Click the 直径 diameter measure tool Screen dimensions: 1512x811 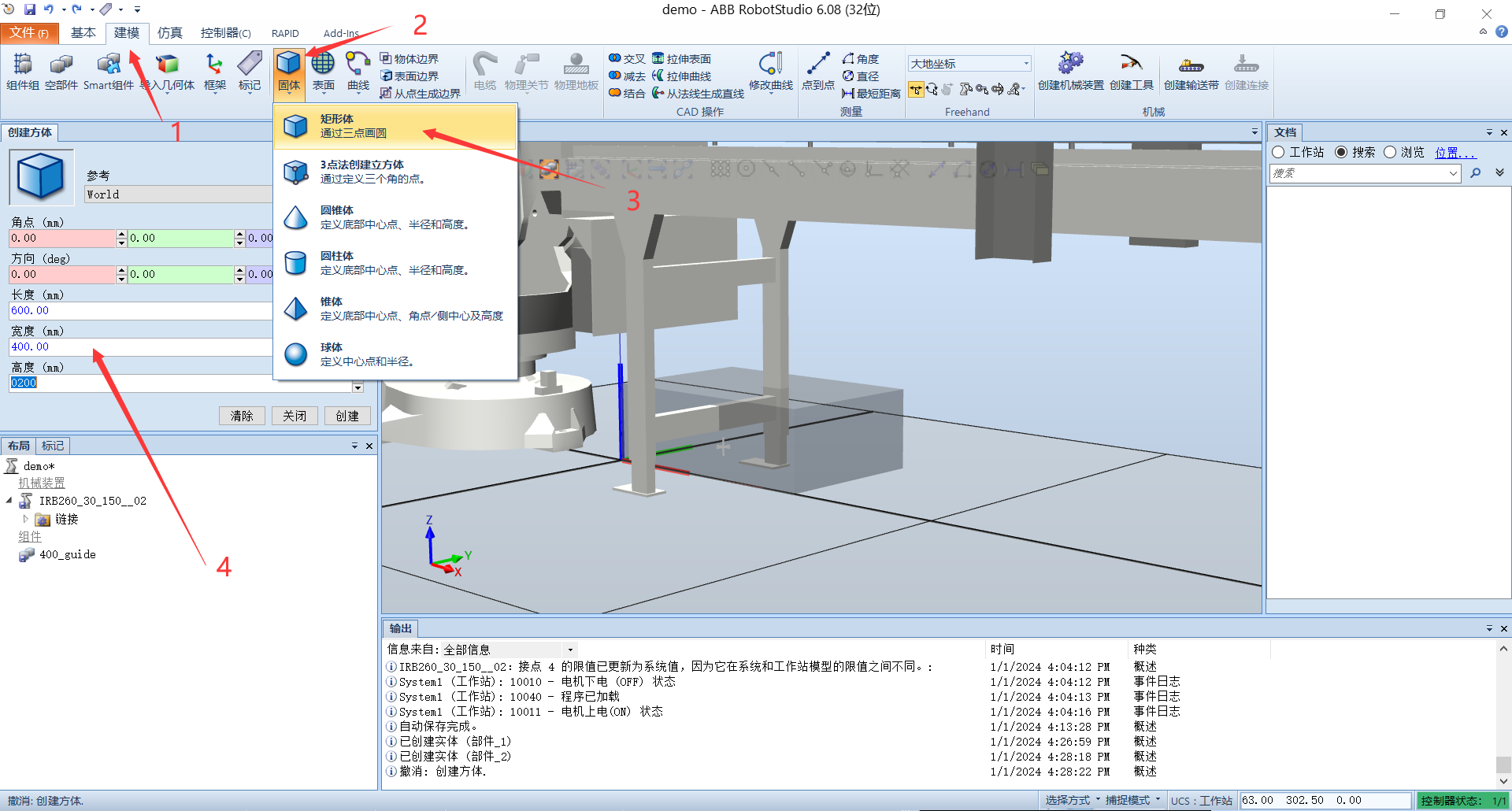click(x=861, y=76)
